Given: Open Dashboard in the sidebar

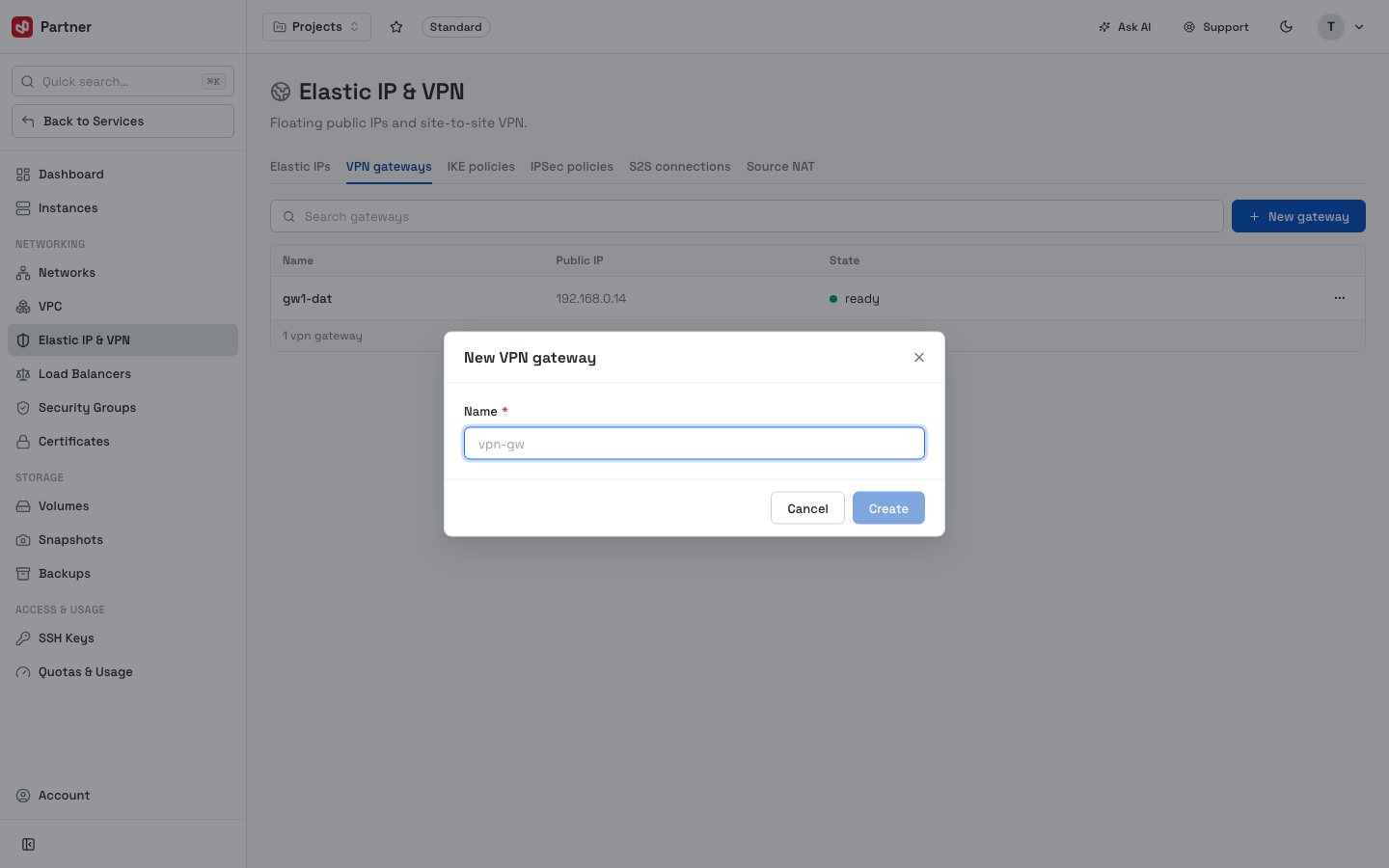Looking at the screenshot, I should coord(123,175).
